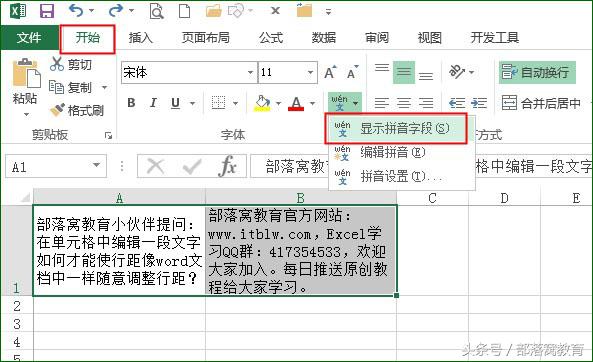
Task: Toggle 自动换行 wrap text
Action: point(537,72)
